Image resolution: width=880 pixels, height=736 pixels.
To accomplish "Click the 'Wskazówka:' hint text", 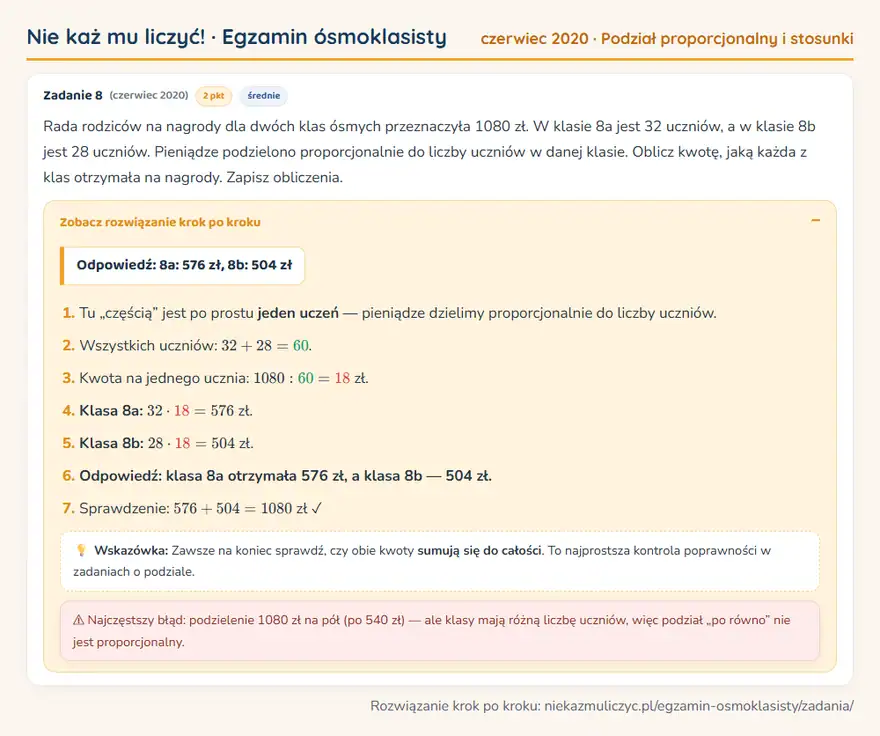I will click(x=131, y=551).
